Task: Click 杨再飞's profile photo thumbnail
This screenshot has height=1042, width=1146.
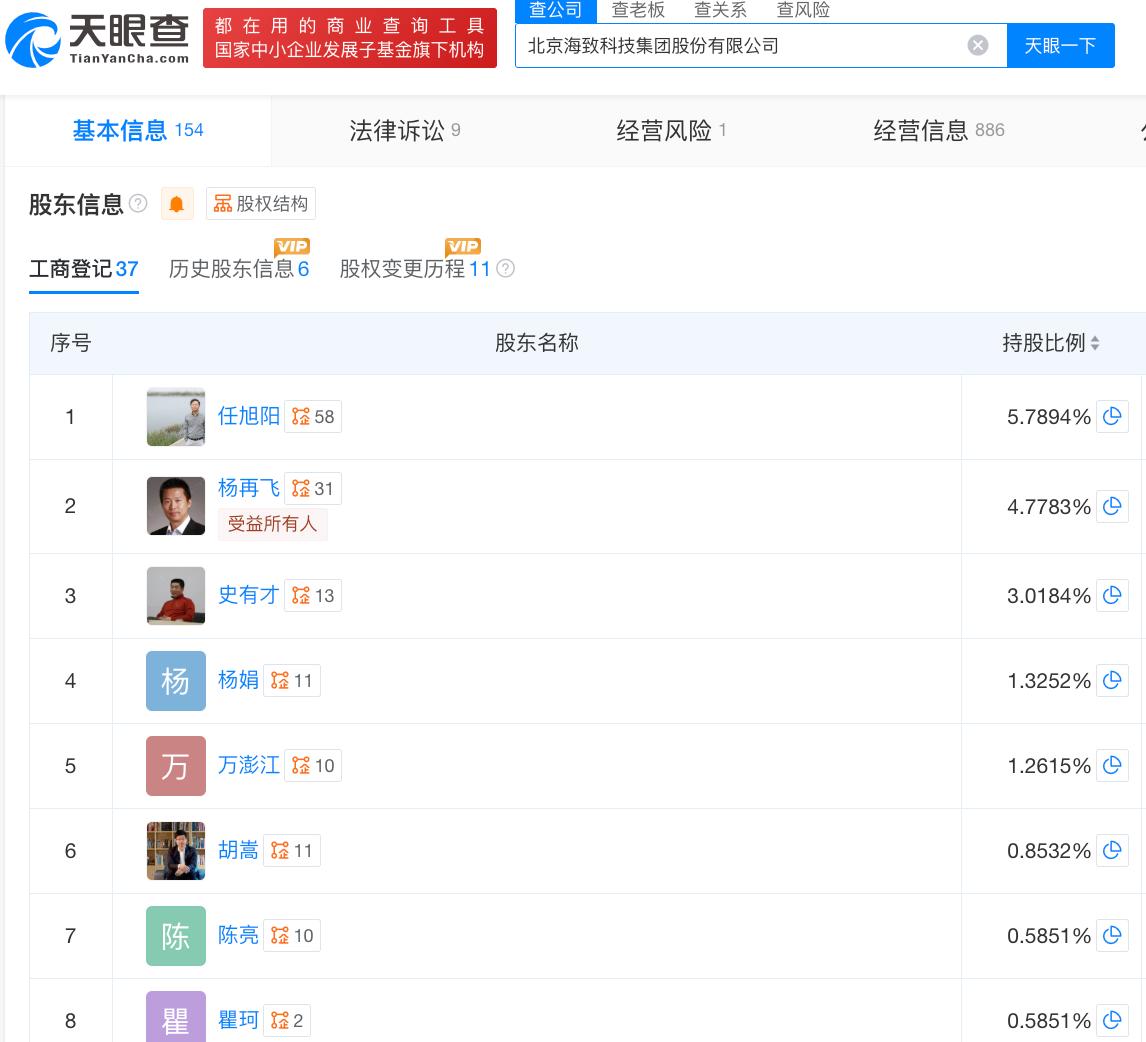Action: coord(176,505)
